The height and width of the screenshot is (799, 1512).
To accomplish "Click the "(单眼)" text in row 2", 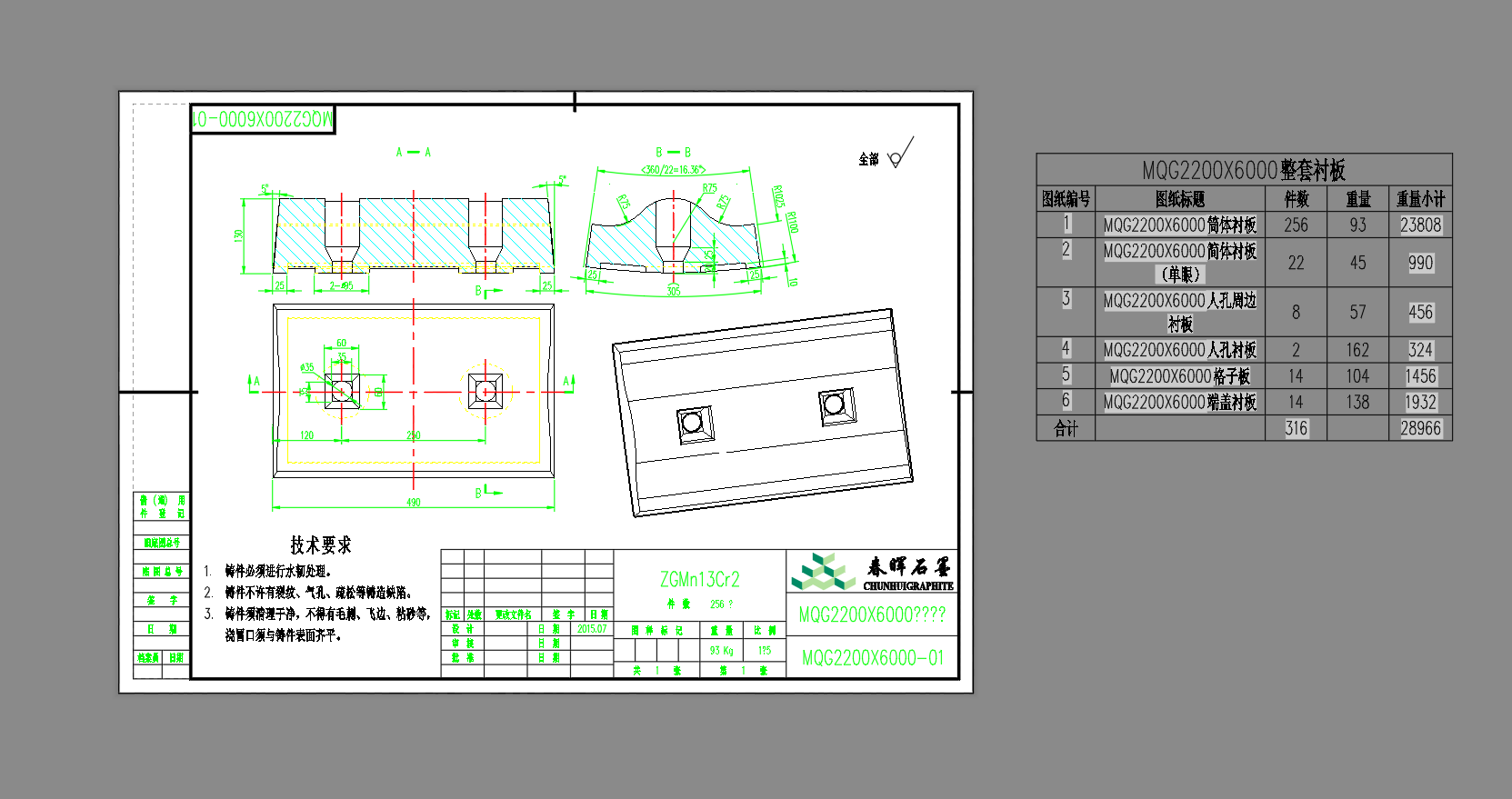I will click(x=1180, y=274).
